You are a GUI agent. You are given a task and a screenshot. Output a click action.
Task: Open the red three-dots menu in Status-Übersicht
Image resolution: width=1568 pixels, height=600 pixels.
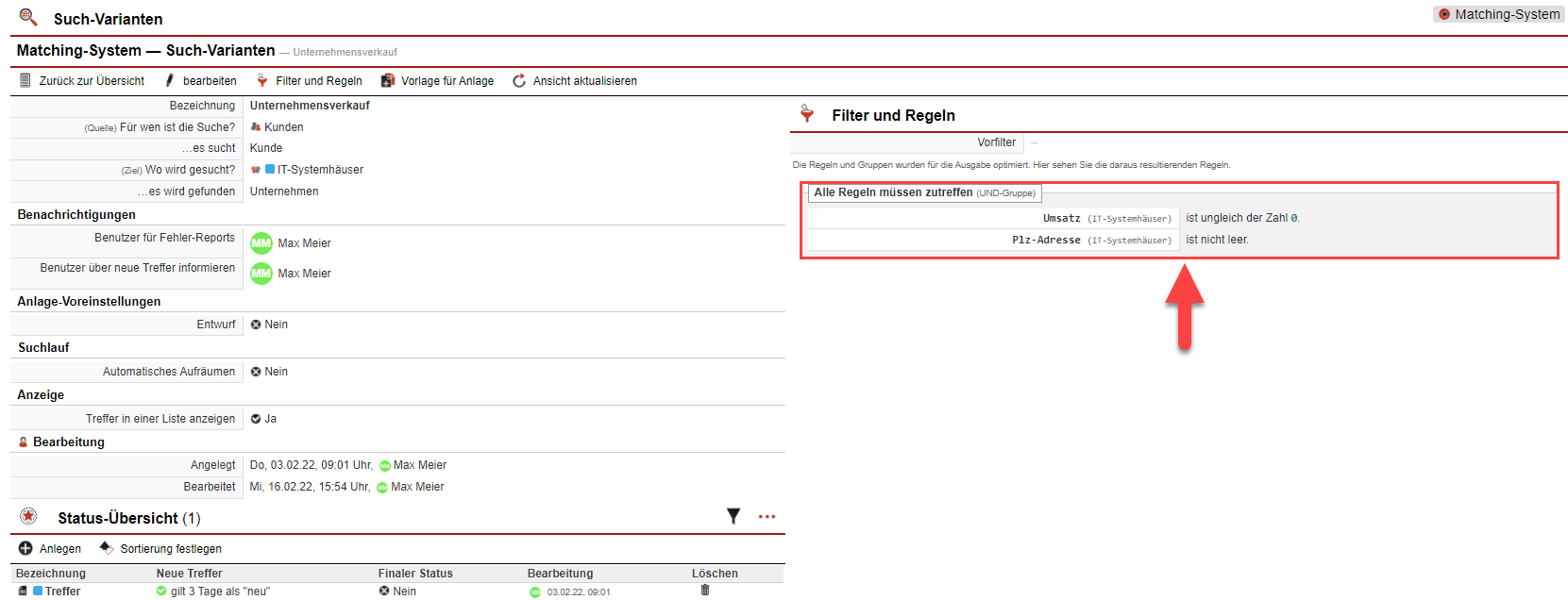pyautogui.click(x=767, y=517)
